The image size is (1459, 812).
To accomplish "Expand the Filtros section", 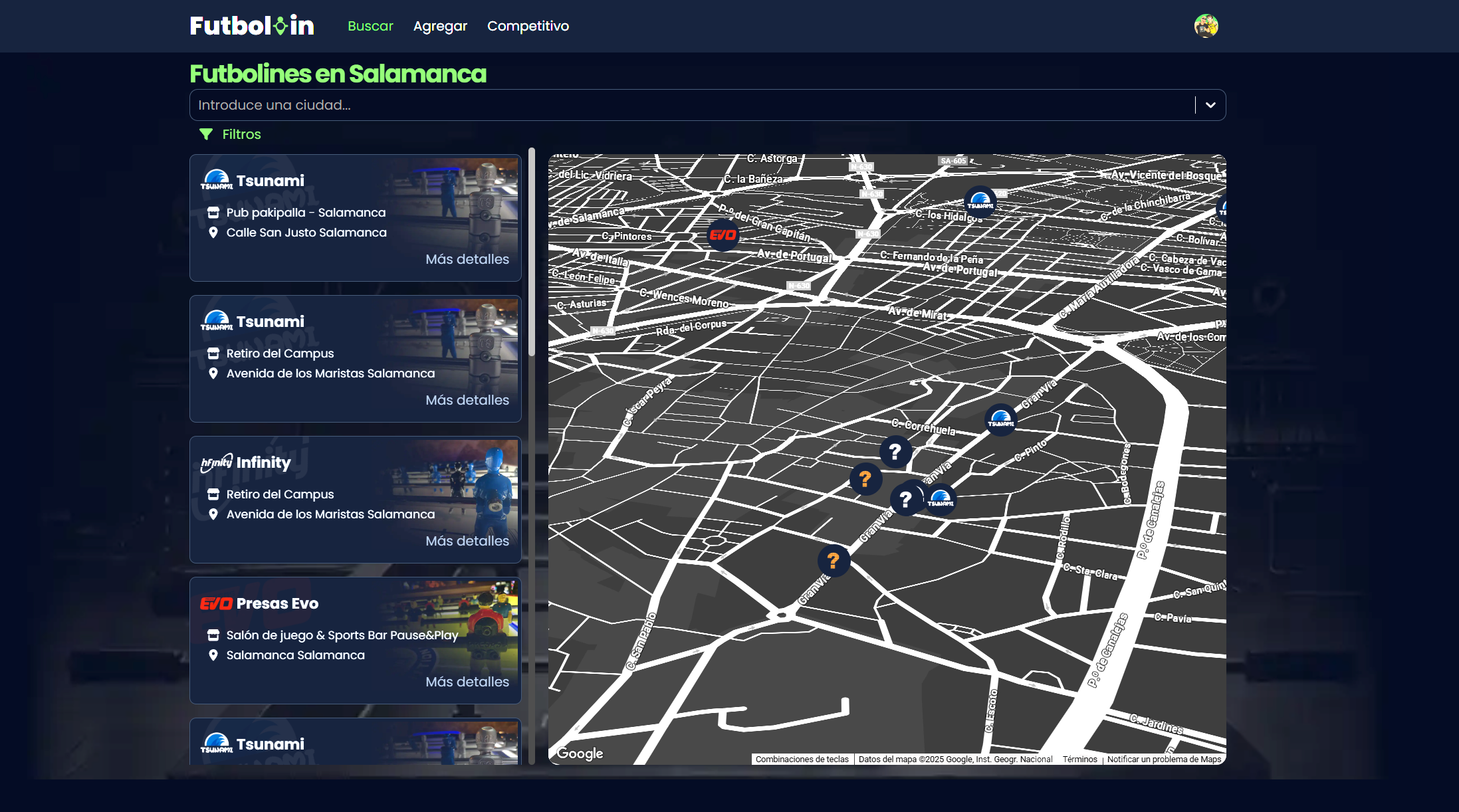I will point(230,134).
